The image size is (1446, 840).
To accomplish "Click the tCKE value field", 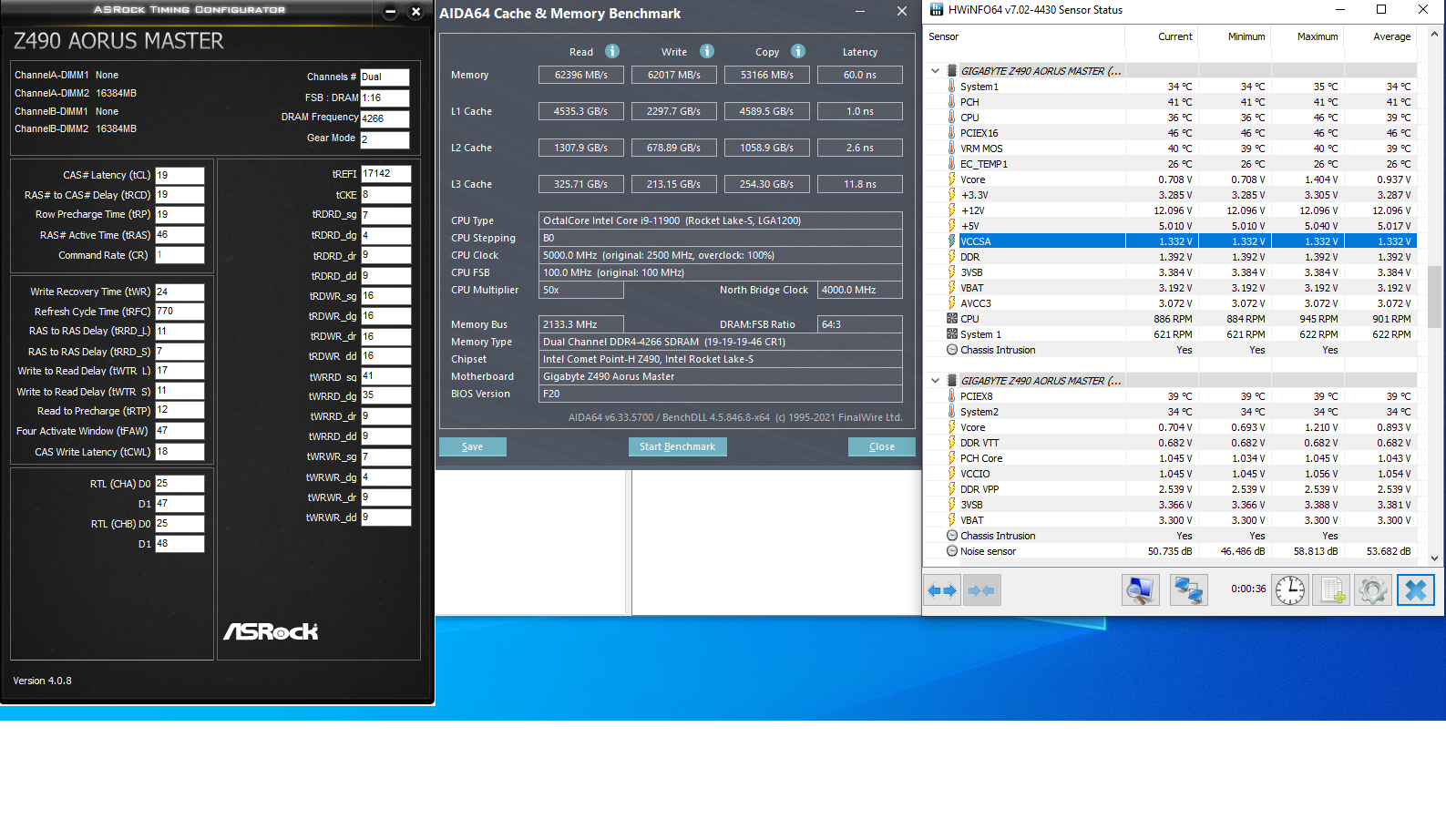I will click(x=386, y=195).
